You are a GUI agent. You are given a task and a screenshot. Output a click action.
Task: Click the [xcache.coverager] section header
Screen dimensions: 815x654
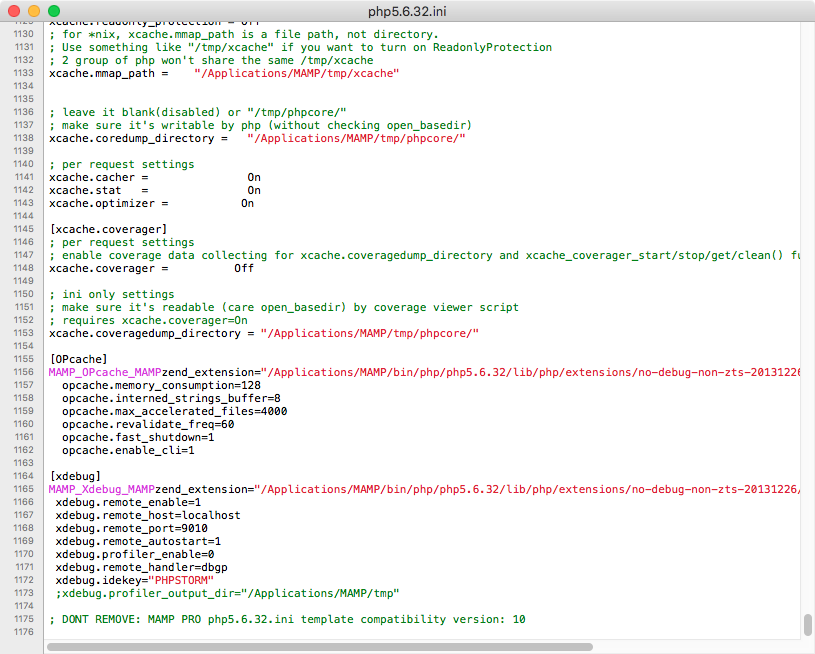click(108, 229)
